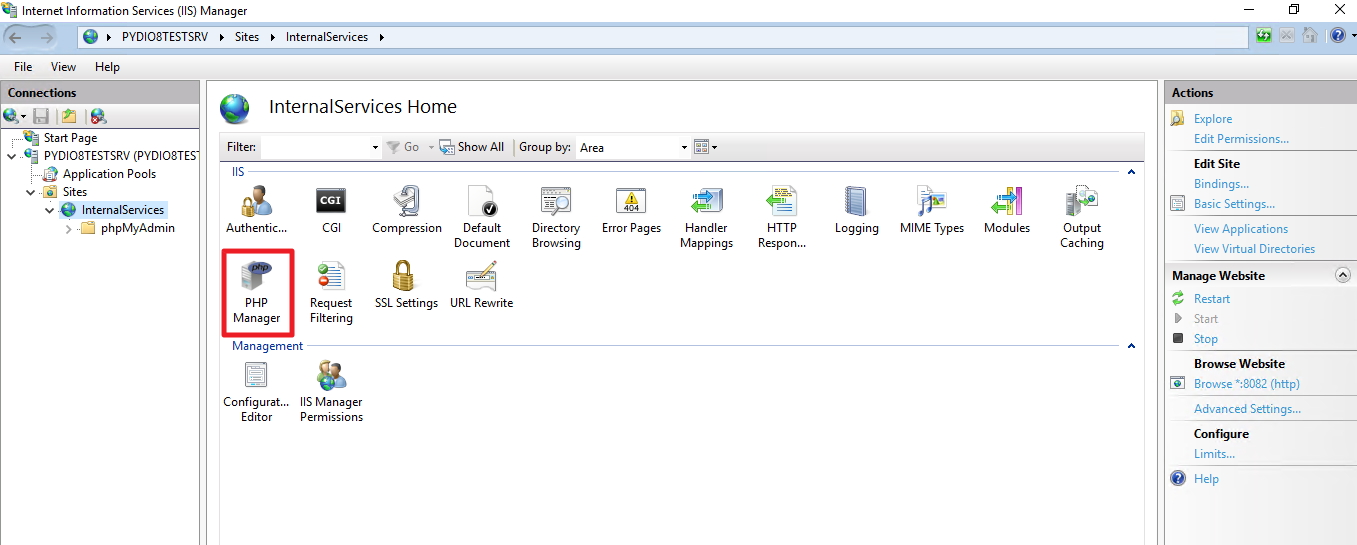Click the delete connection icon in Connections toolbar
The image size is (1357, 545).
(97, 117)
